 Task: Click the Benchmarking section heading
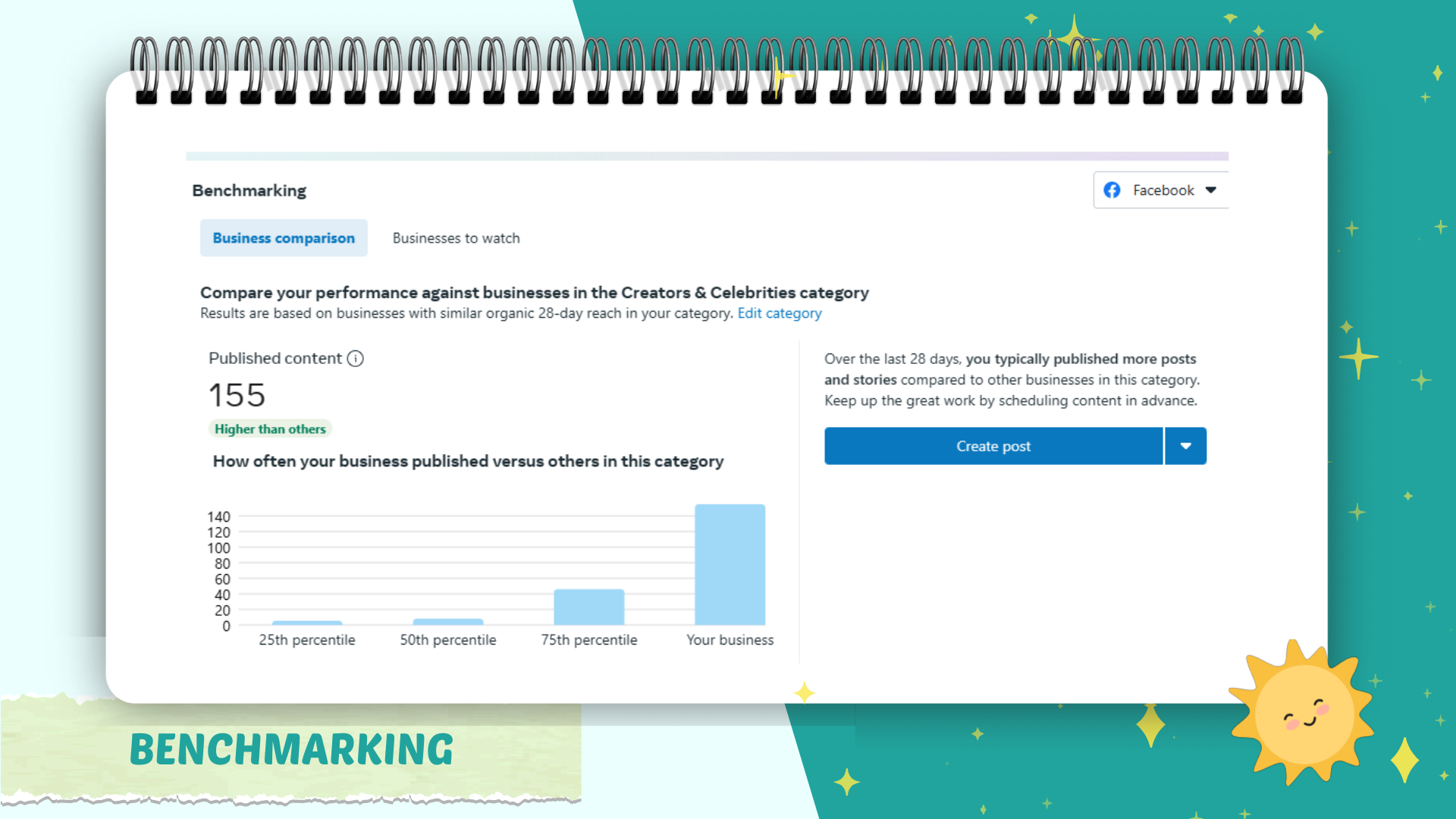[249, 190]
